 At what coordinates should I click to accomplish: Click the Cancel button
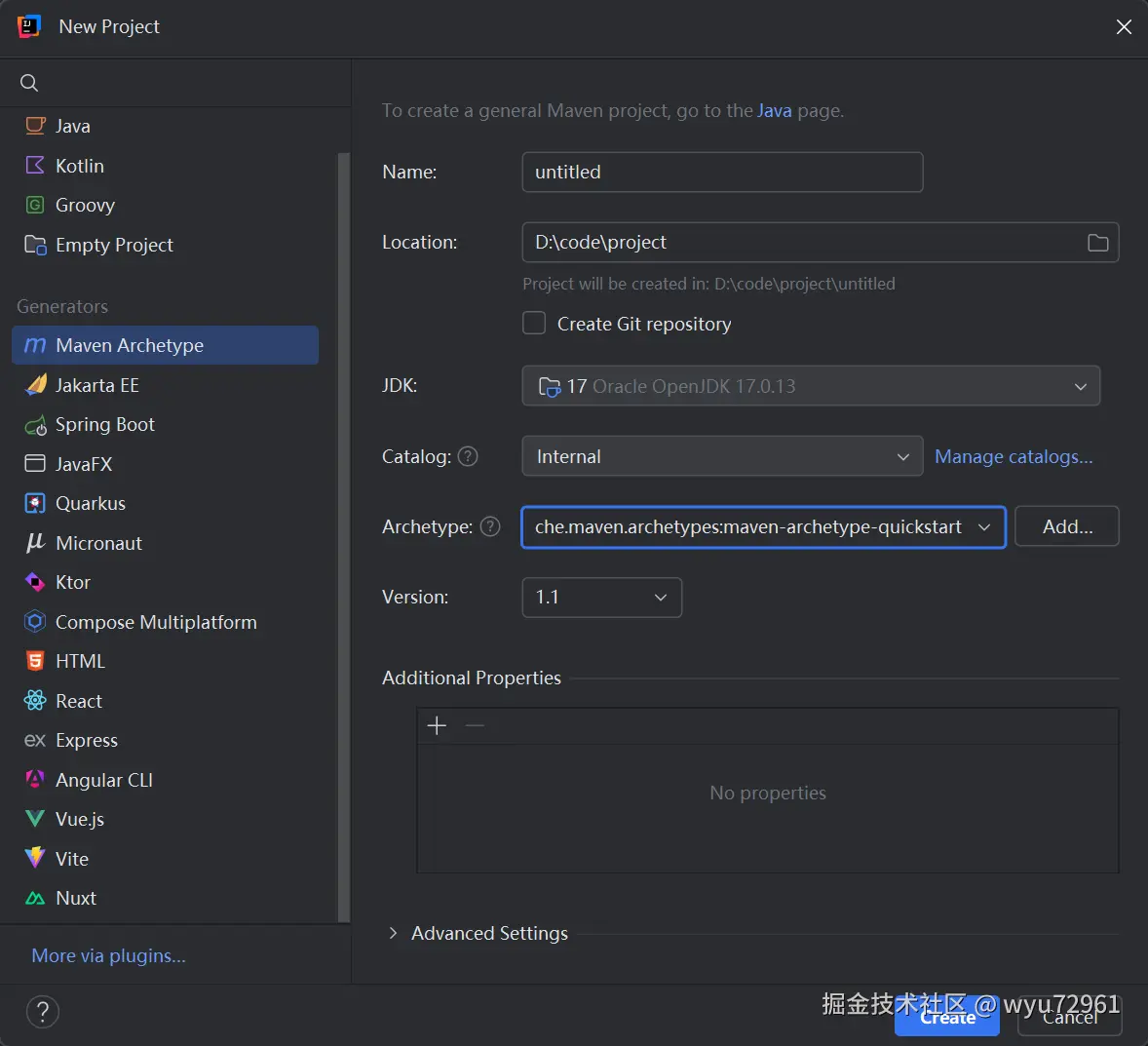click(x=1070, y=1018)
